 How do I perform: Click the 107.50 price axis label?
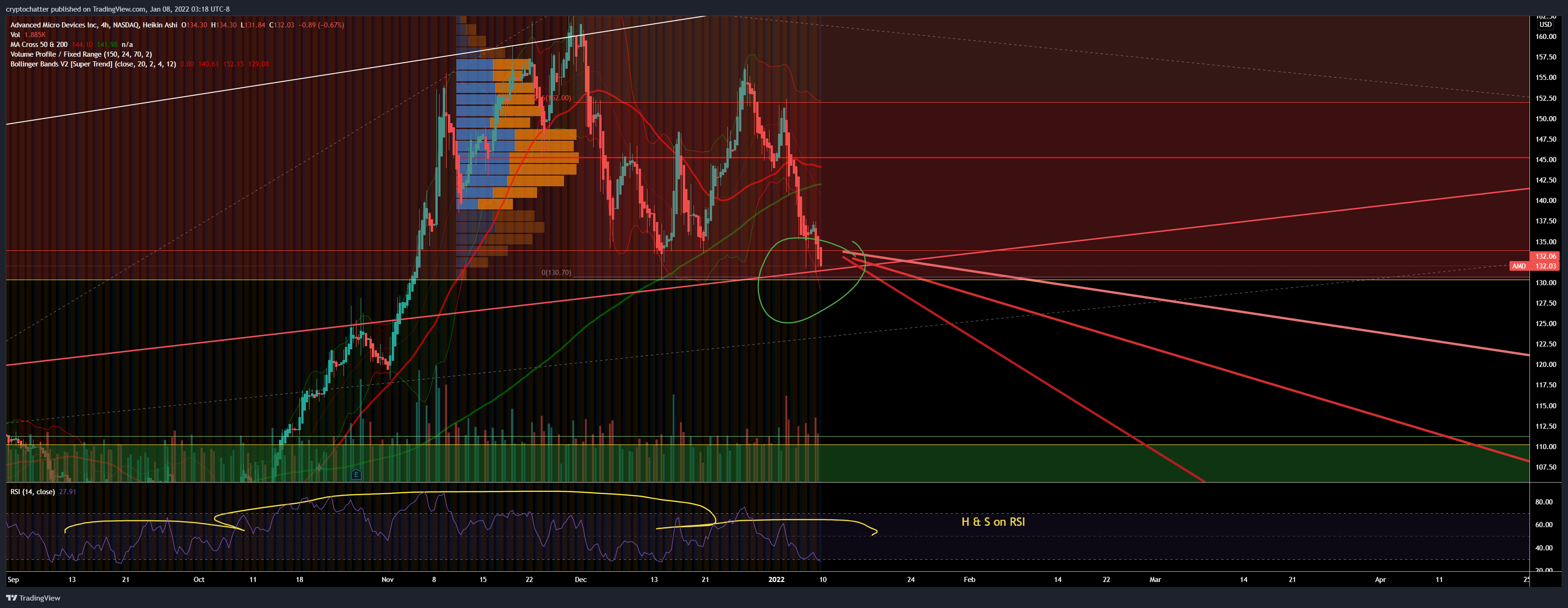pos(1545,467)
